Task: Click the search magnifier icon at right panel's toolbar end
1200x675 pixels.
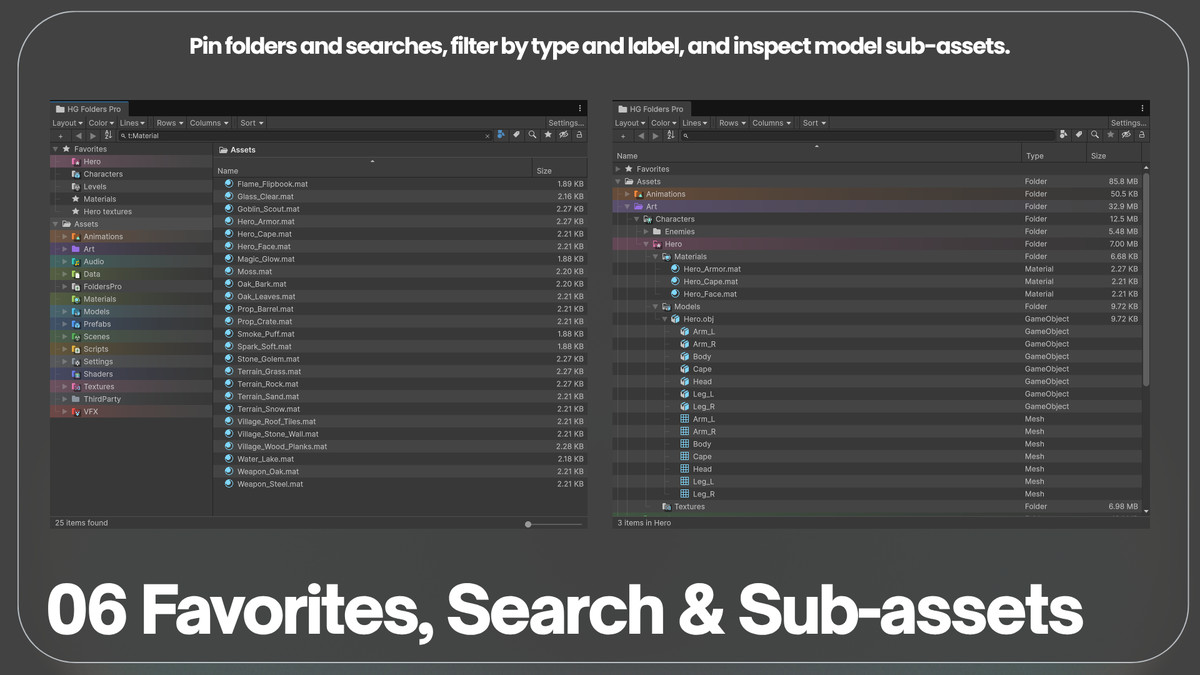Action: 1095,134
